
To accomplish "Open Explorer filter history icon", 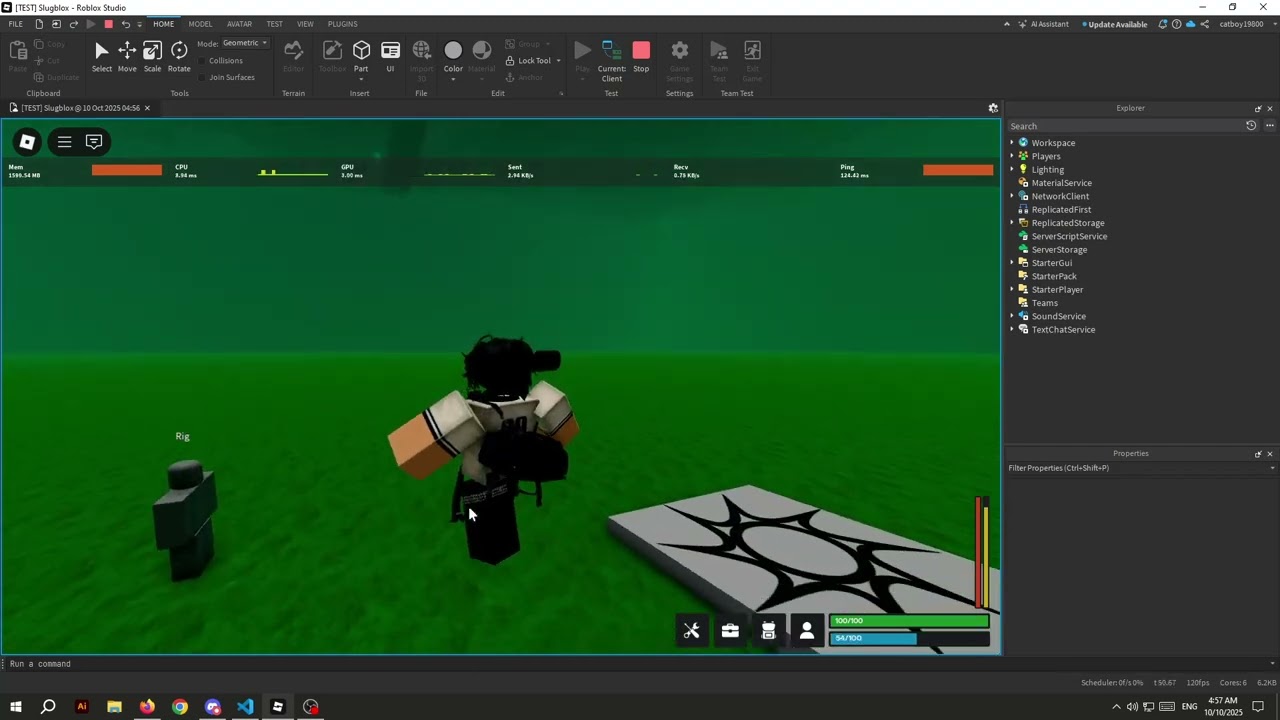I will pyautogui.click(x=1251, y=126).
